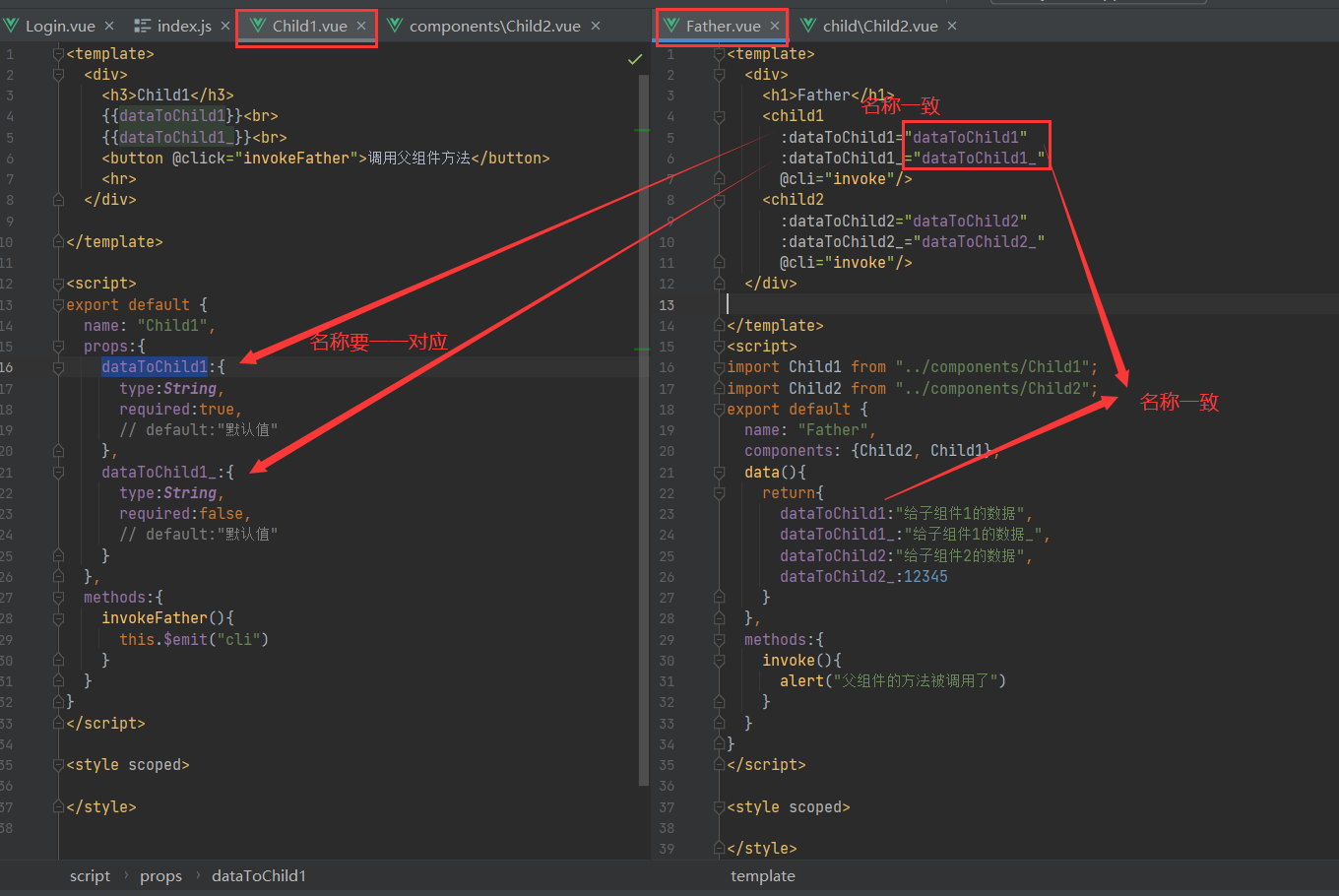Click the Vue icon on components\Child2.vue tab
Viewport: 1339px width, 896px height.
(x=395, y=27)
